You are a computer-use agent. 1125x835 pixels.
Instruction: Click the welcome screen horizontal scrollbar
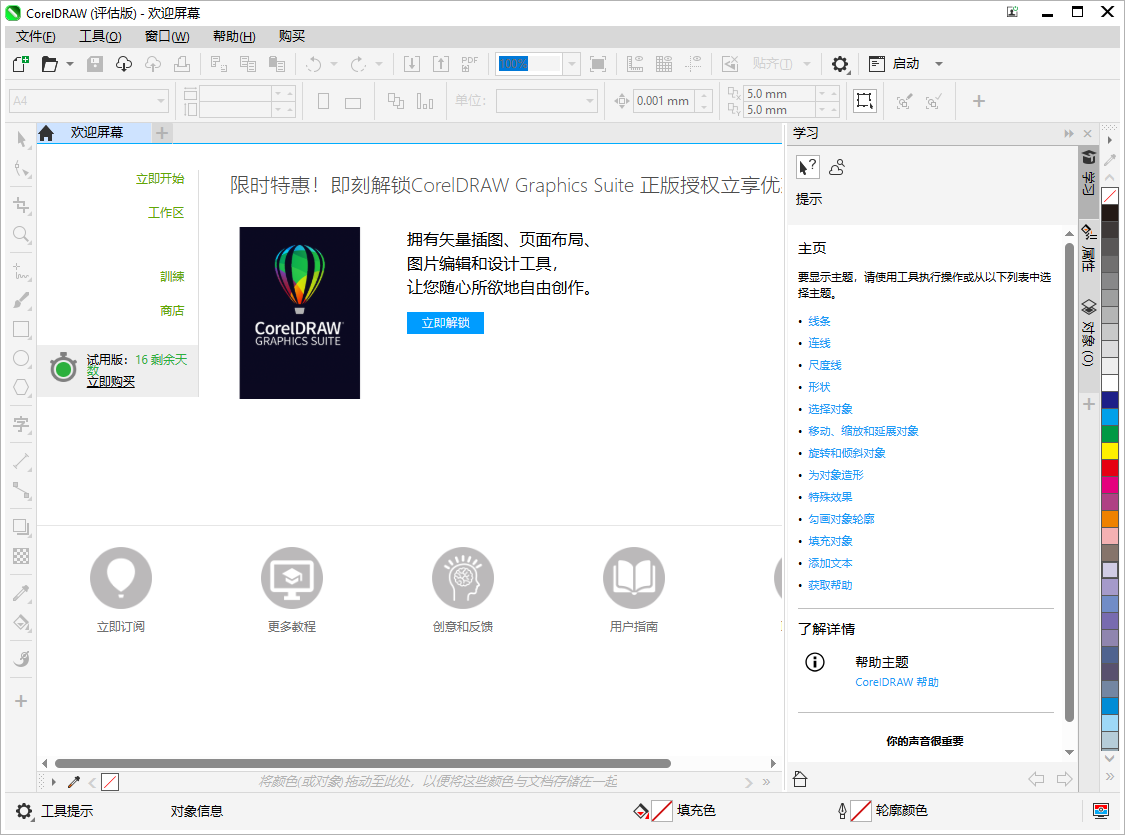pos(363,763)
